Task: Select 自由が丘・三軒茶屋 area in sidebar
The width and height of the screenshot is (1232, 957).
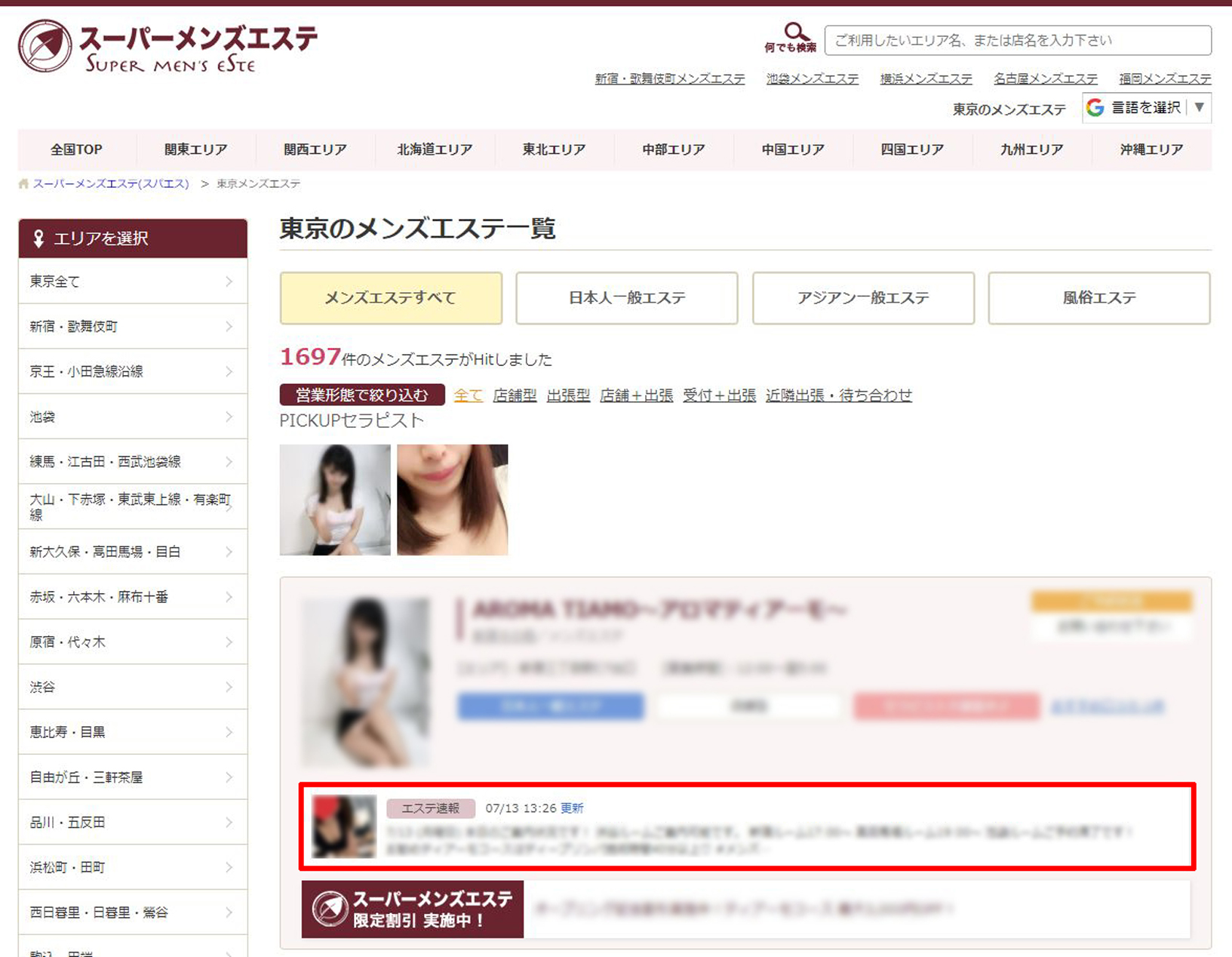Action: coord(133,777)
